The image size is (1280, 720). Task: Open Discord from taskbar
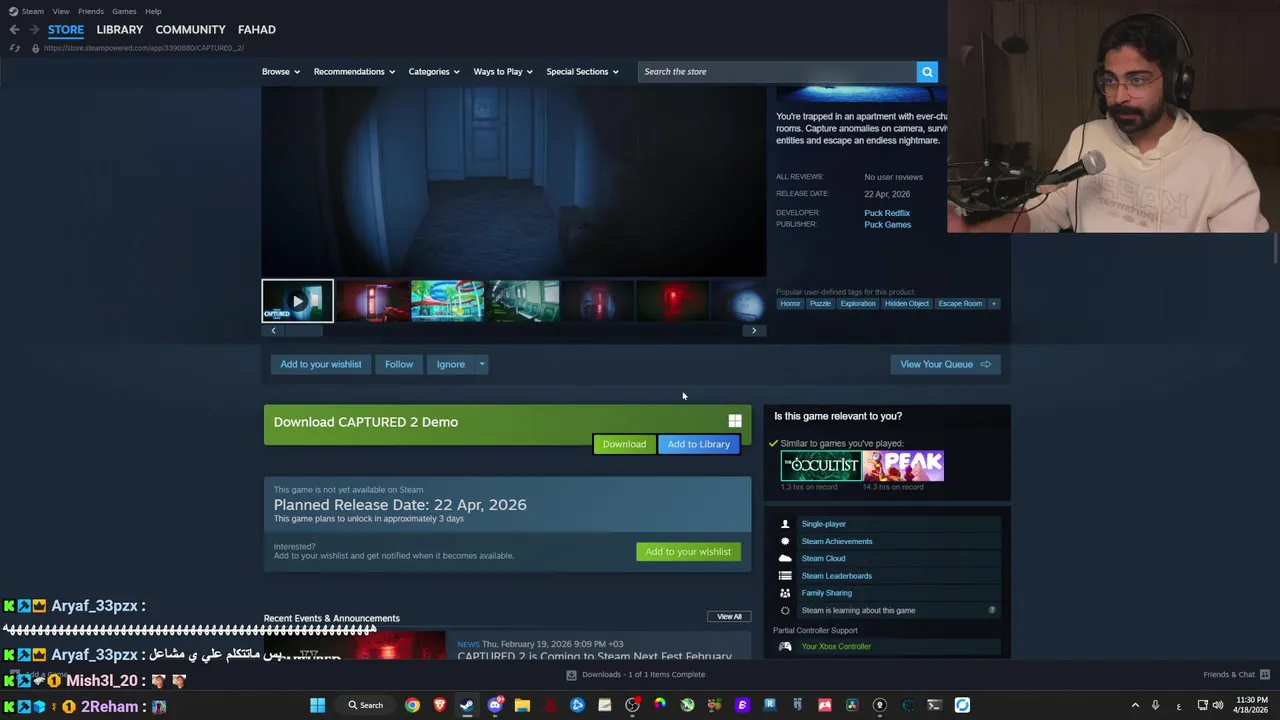[495, 705]
